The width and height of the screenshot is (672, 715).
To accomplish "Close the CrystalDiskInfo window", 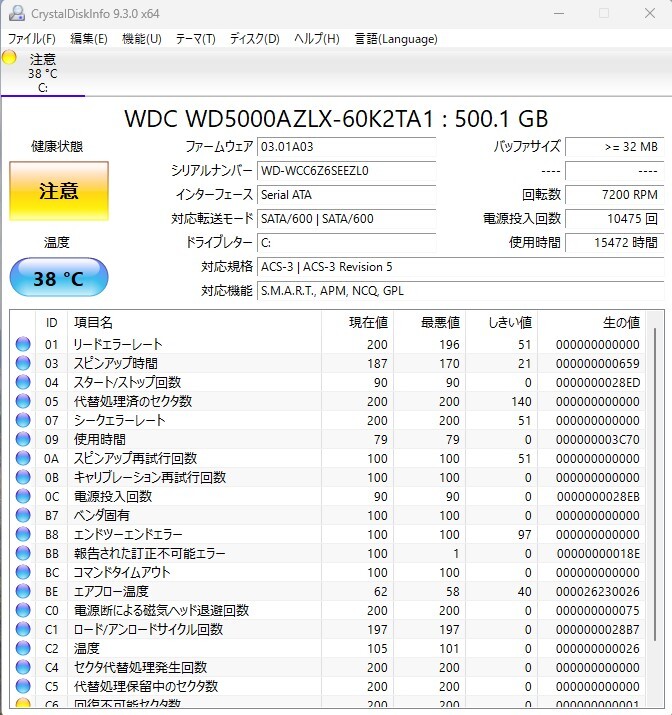I will coord(650,14).
